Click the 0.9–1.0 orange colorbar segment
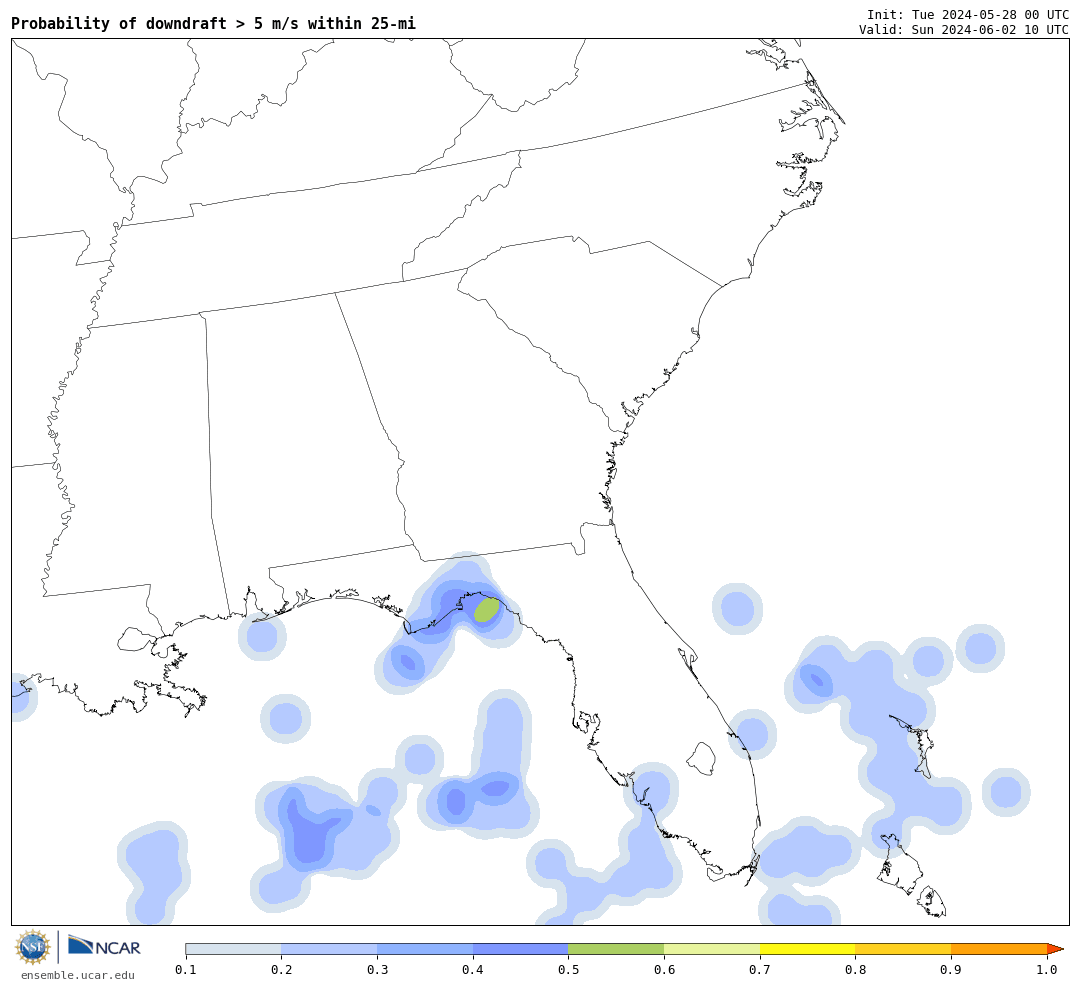This screenshot has height=988, width=1080. click(999, 949)
